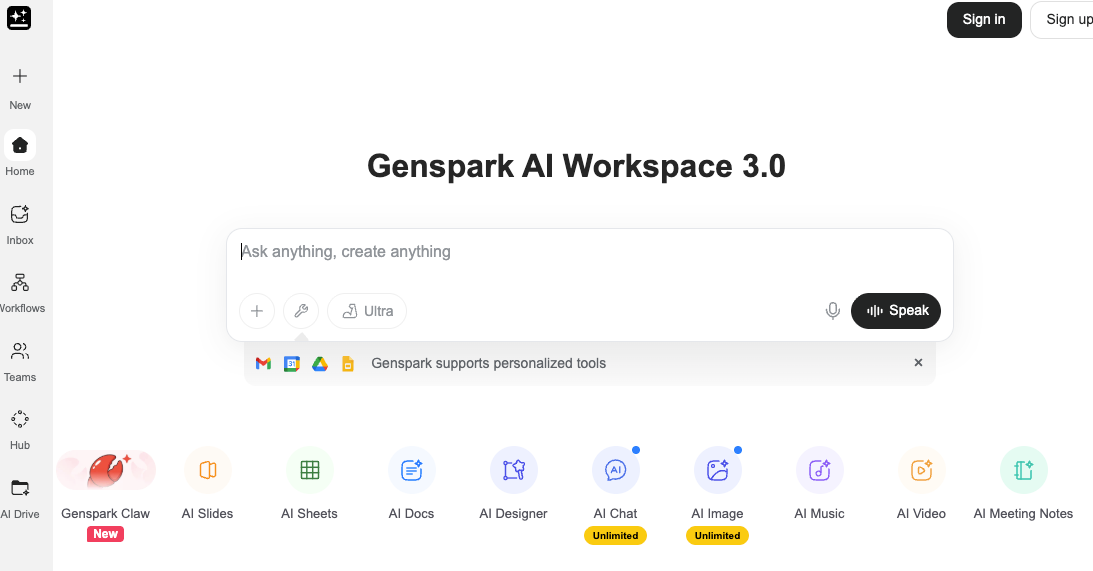Viewport: 1093px width, 571px height.
Task: Open AI Video tool
Action: coord(921,484)
